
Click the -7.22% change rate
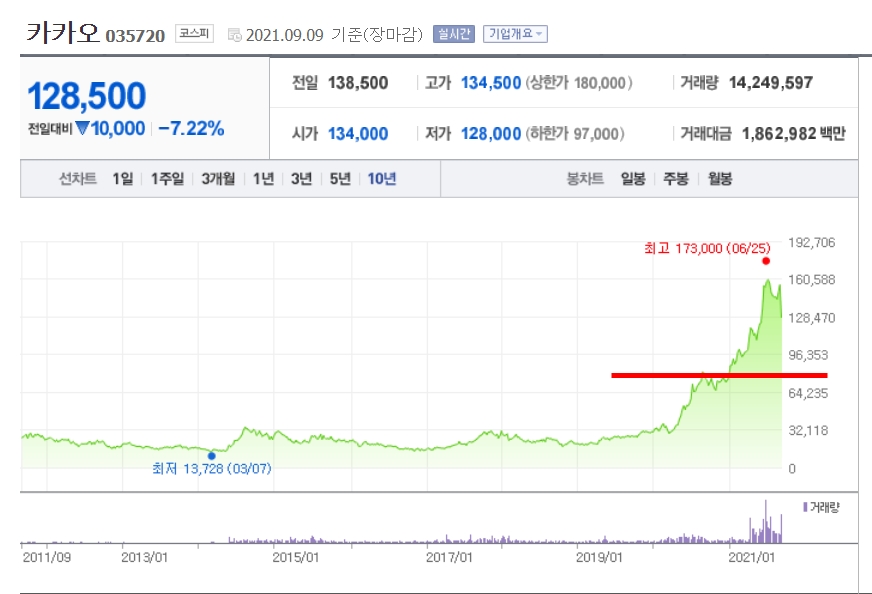pyautogui.click(x=191, y=128)
